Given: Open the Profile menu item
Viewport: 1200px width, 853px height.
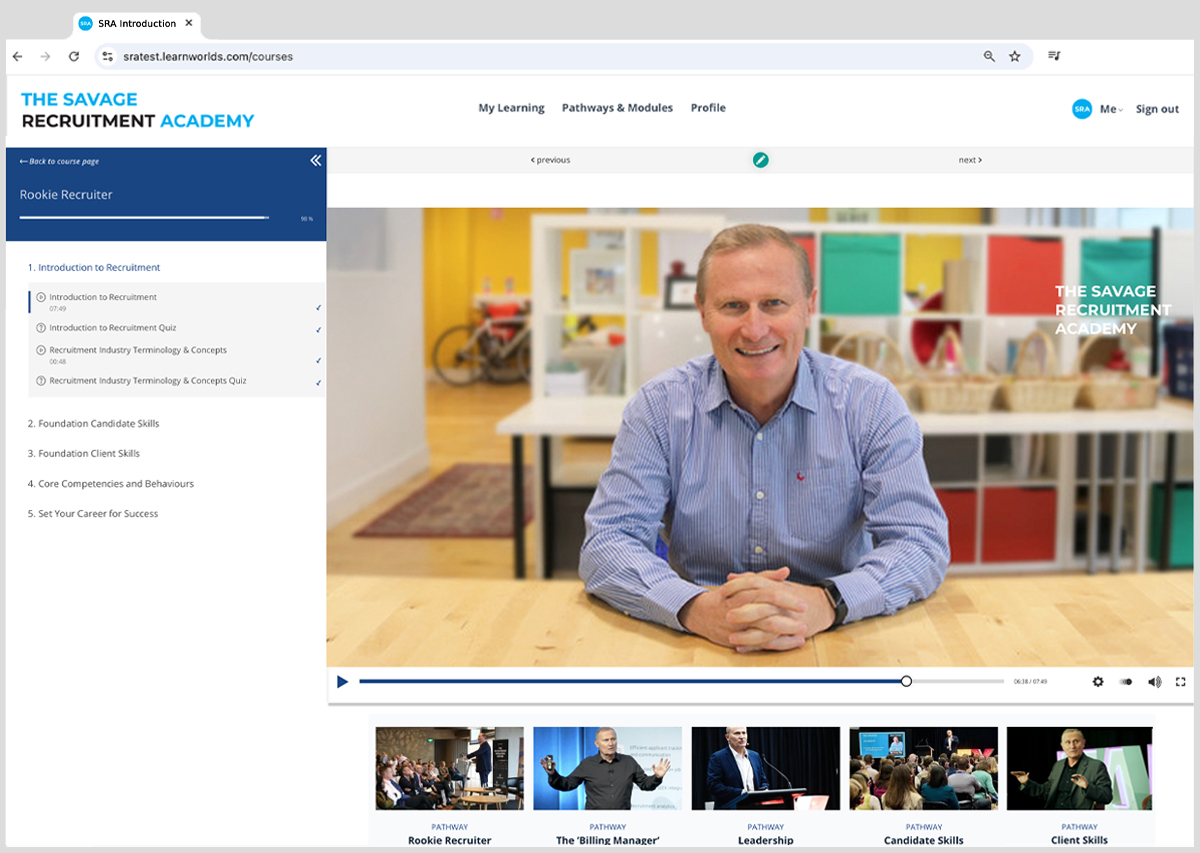Looking at the screenshot, I should pos(708,108).
